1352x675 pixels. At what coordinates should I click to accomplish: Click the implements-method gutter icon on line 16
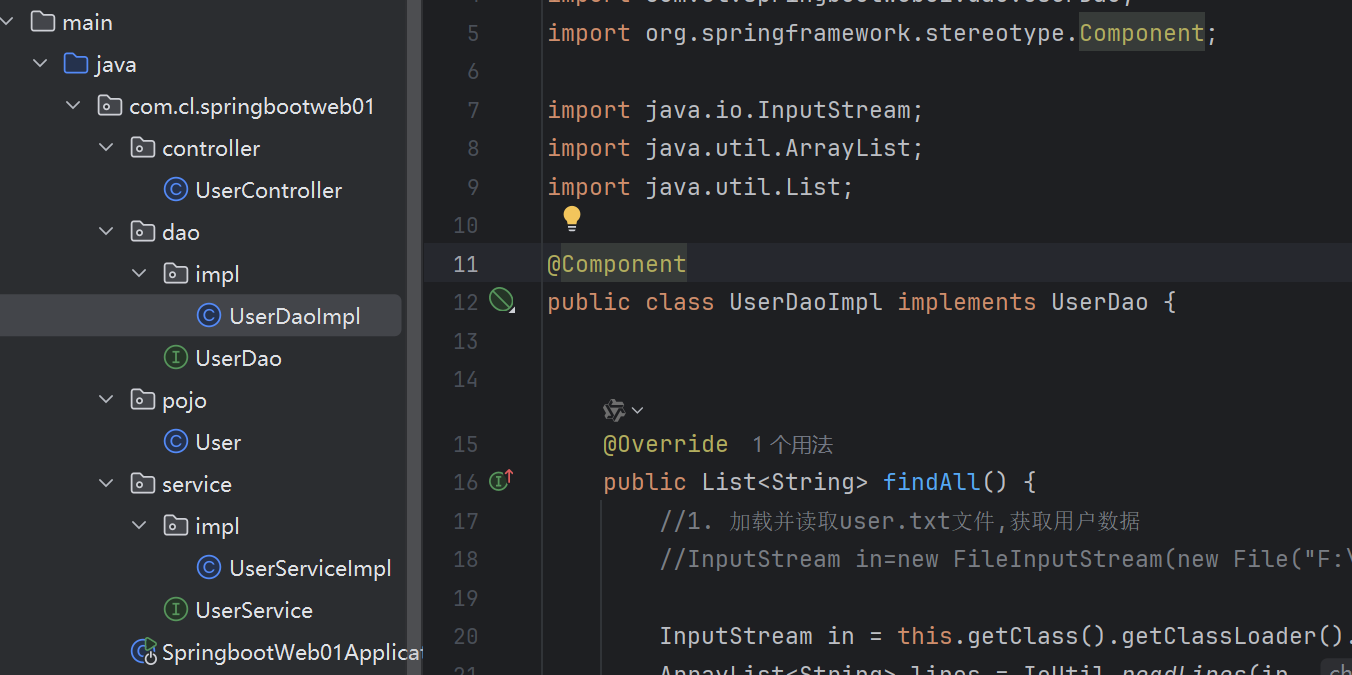tap(500, 481)
